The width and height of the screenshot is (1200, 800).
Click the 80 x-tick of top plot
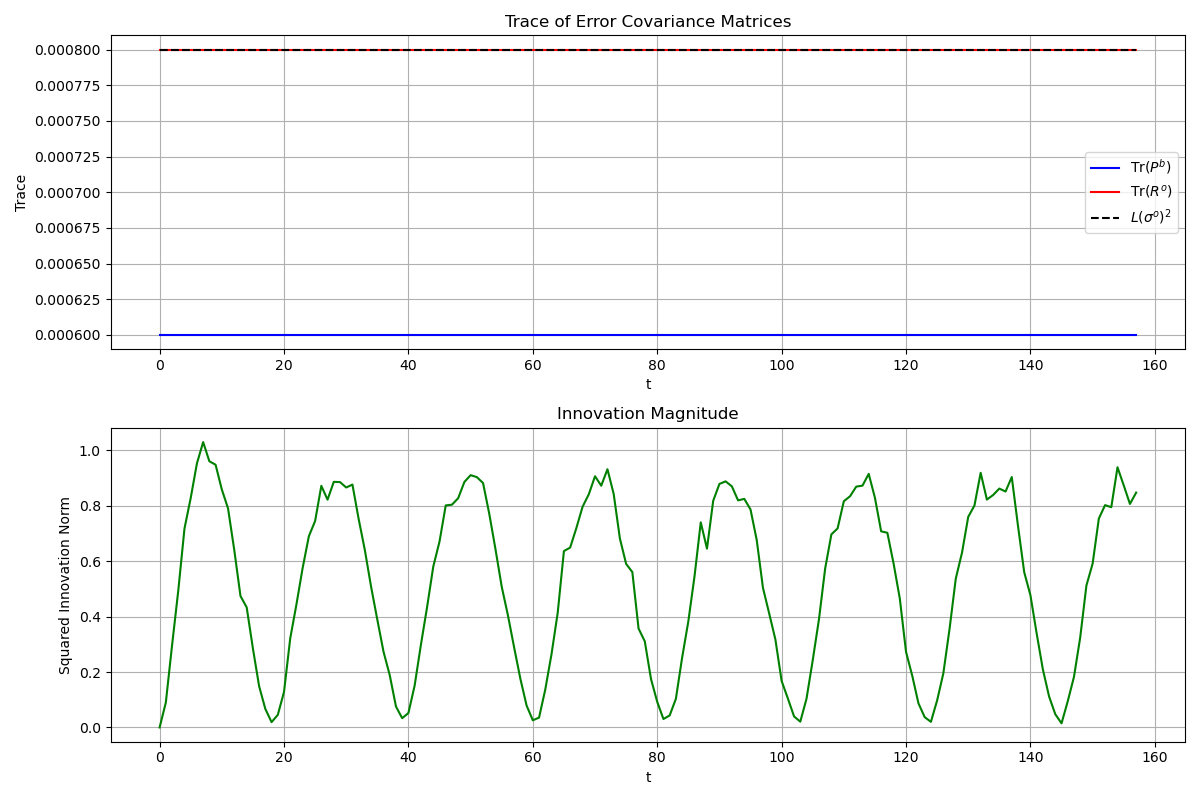tap(657, 364)
